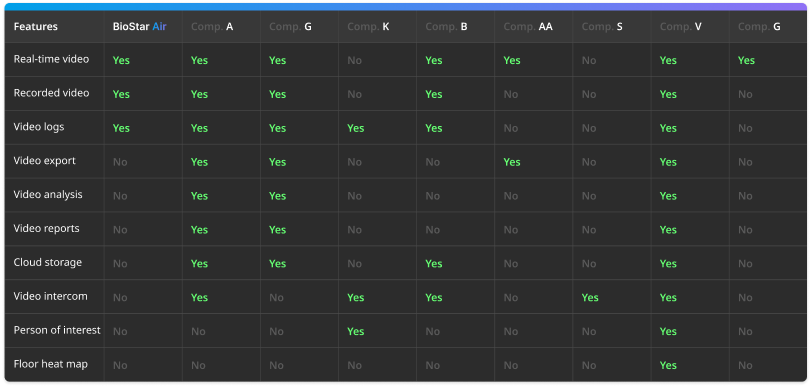Select the "Floor heat map" row label
The width and height of the screenshot is (810, 386).
tap(51, 364)
